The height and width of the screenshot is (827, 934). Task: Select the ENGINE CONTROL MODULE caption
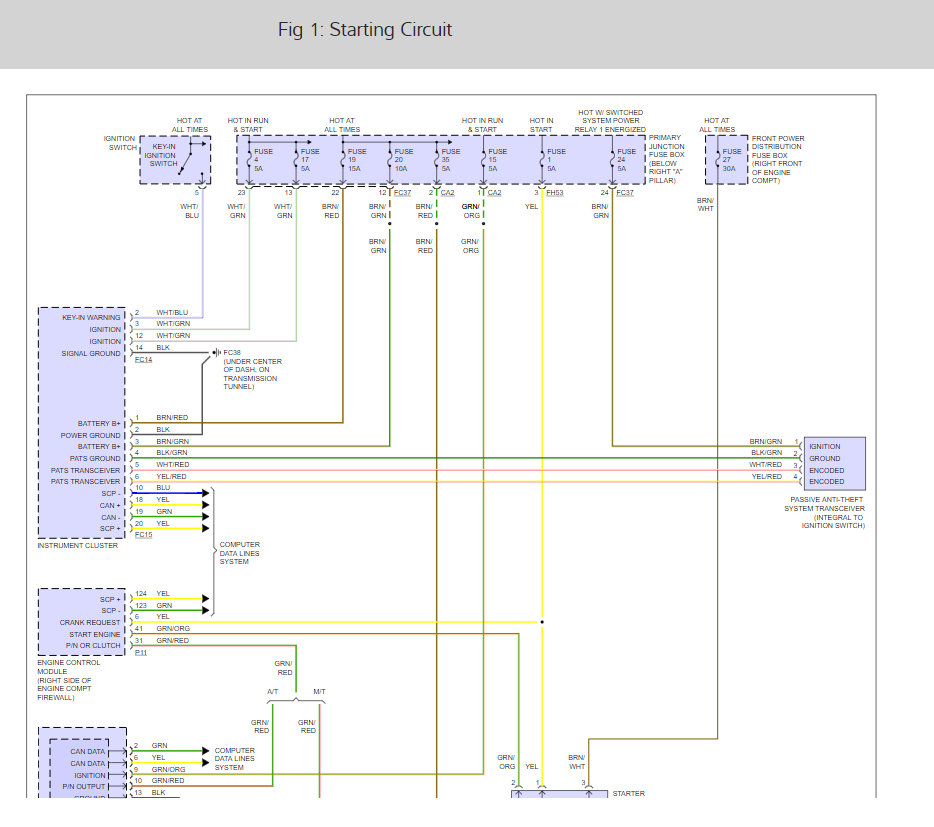pyautogui.click(x=69, y=680)
